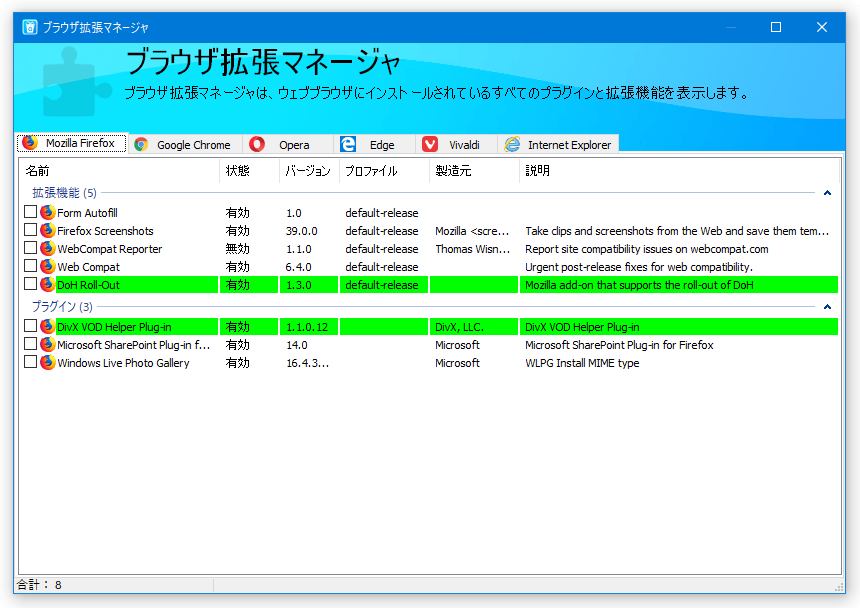Select the Windows Live Photo Gallery checkbox
The image size is (860, 608).
(31, 362)
